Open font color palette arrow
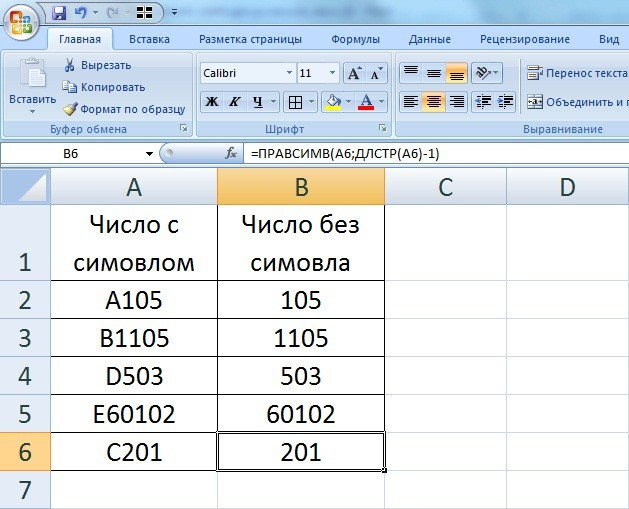The width and height of the screenshot is (629, 509). click(x=381, y=102)
